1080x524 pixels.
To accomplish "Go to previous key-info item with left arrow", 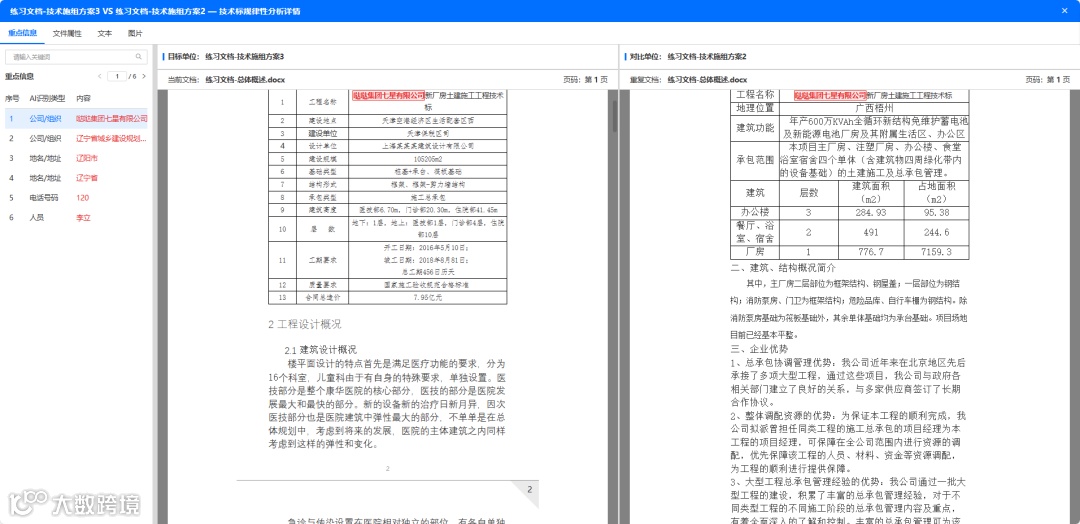I will (100, 76).
